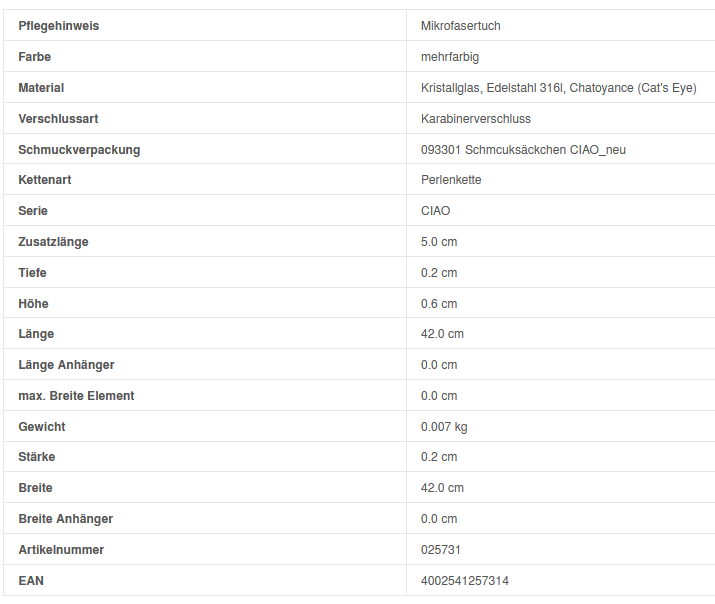Screen dimensions: 715x604
Task: Select the Höhe value 0.6 cm
Action: pos(439,304)
